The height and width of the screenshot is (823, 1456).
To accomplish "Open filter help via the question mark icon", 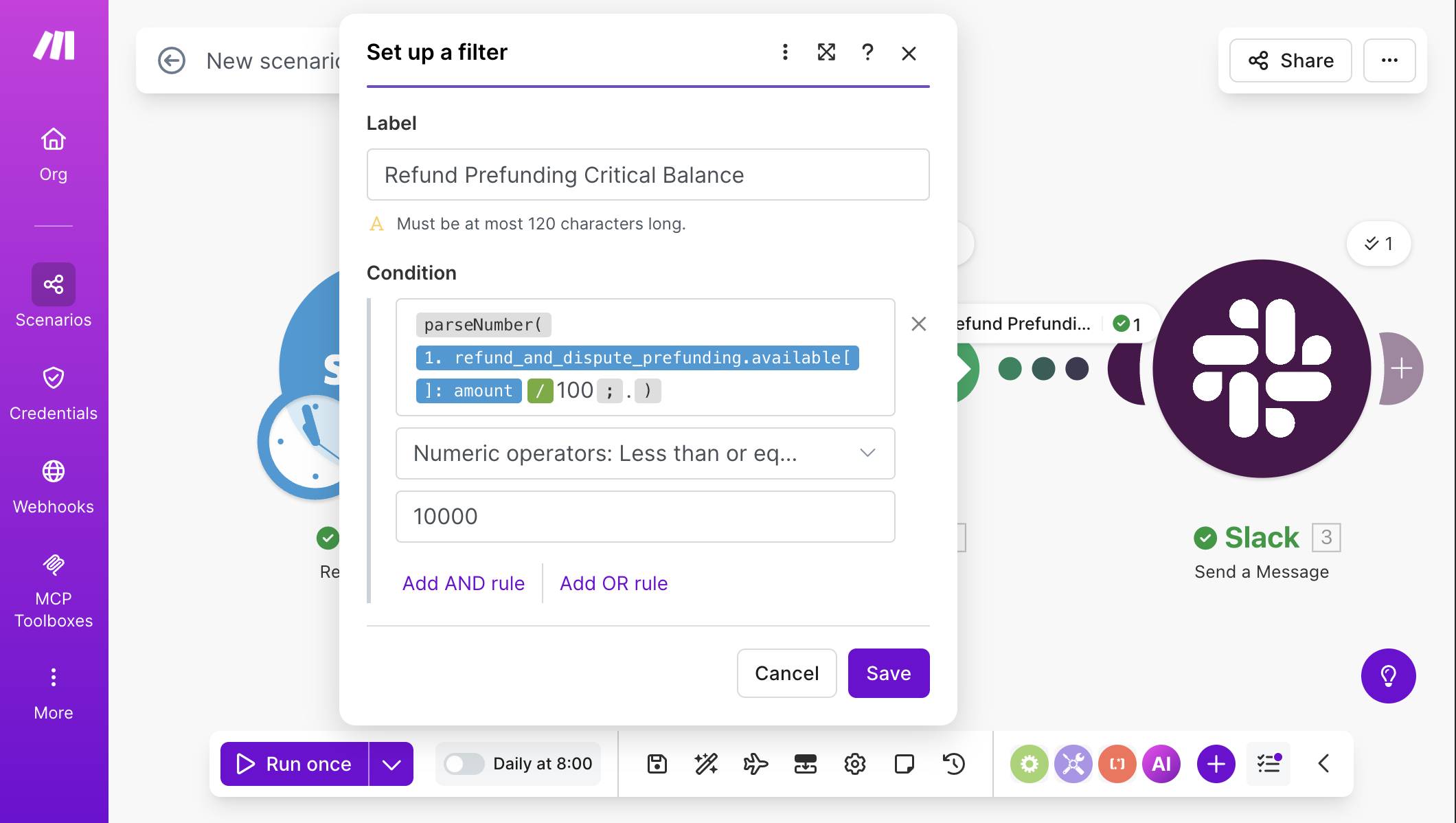I will 867,52.
